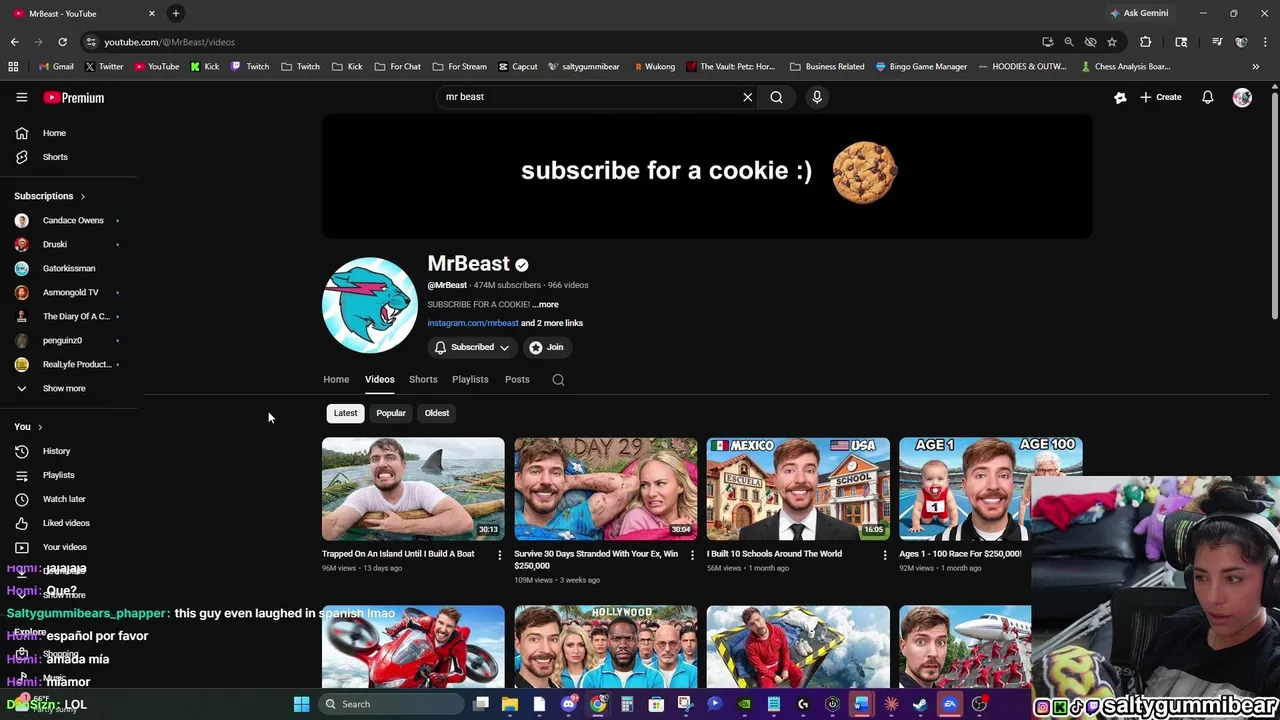Select the Latest filter chip
Viewport: 1280px width, 720px height.
[x=345, y=413]
